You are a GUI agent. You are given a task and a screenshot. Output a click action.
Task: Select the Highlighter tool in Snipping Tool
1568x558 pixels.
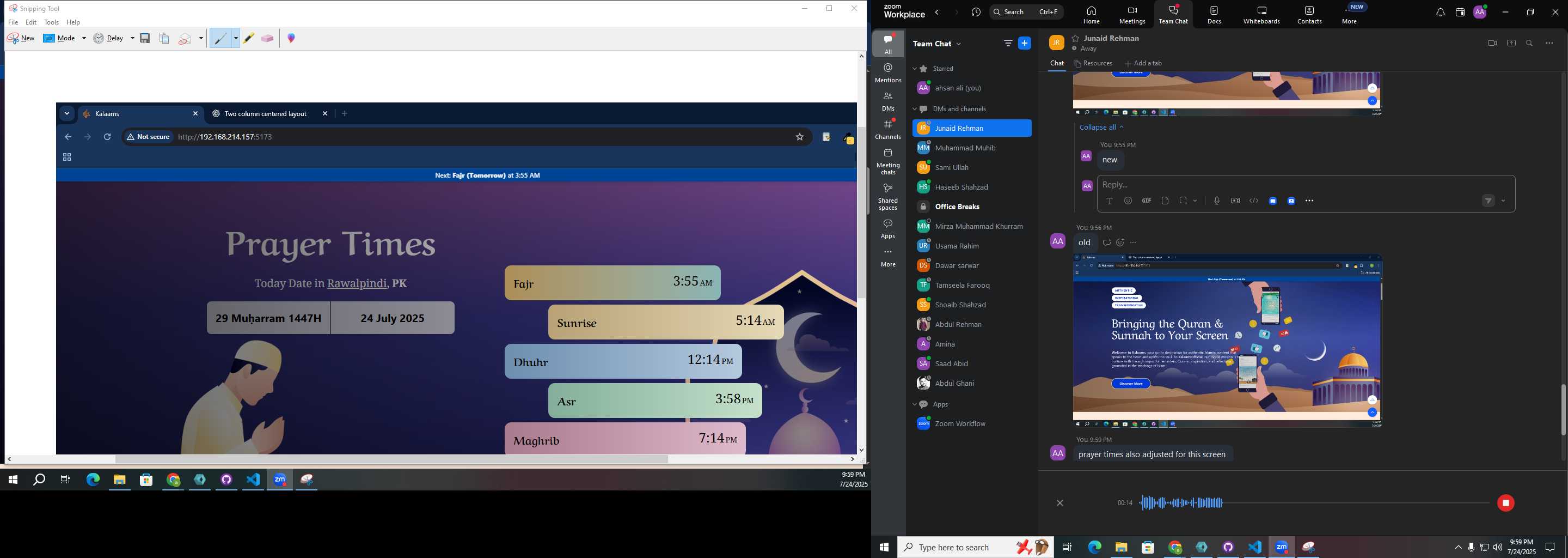coord(248,38)
